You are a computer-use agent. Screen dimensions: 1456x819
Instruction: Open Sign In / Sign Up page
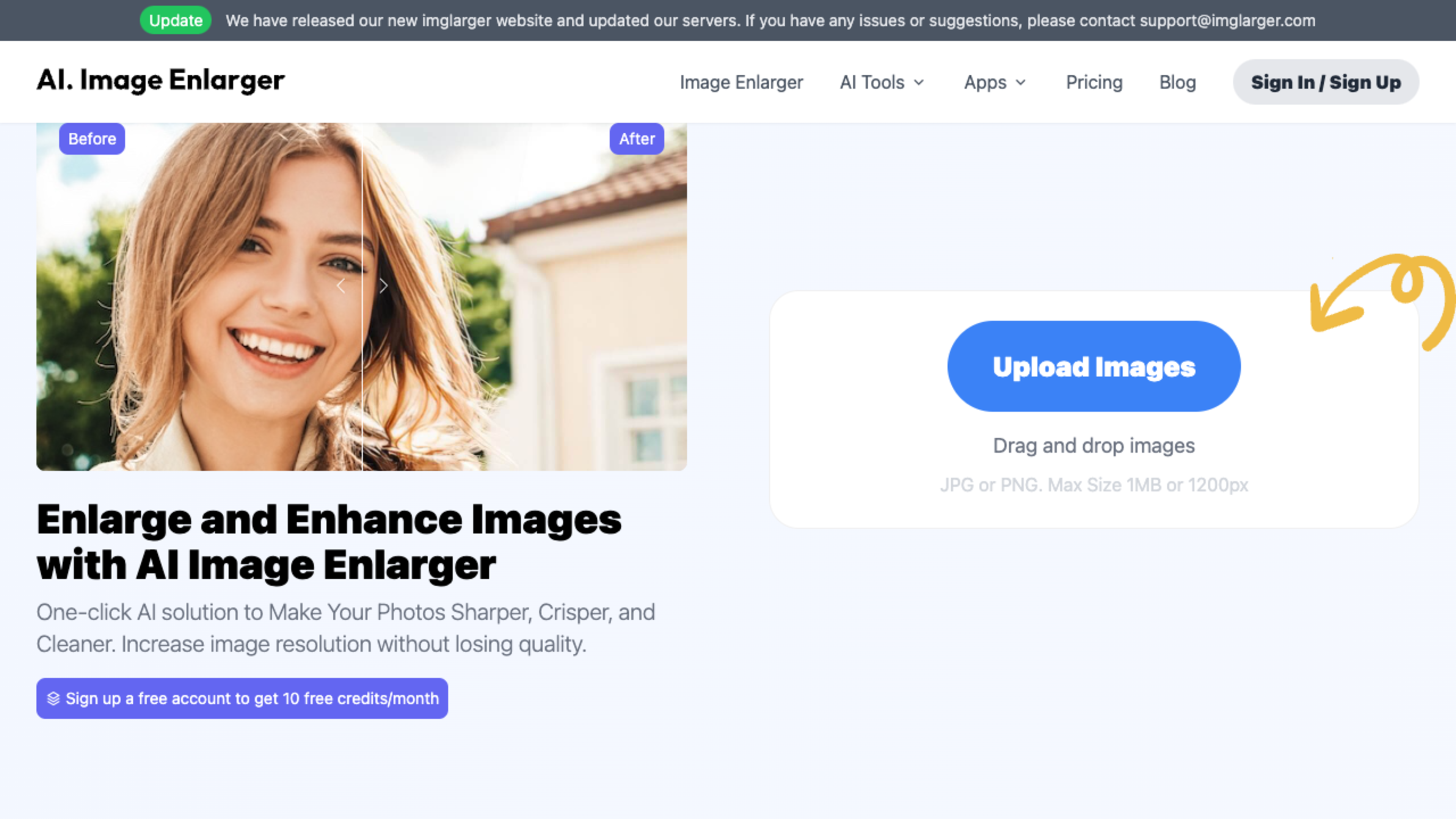coord(1326,82)
